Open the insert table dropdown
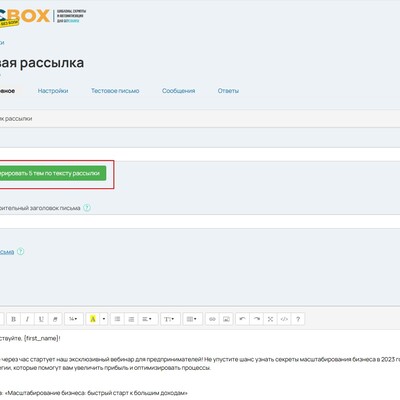 coord(192,319)
